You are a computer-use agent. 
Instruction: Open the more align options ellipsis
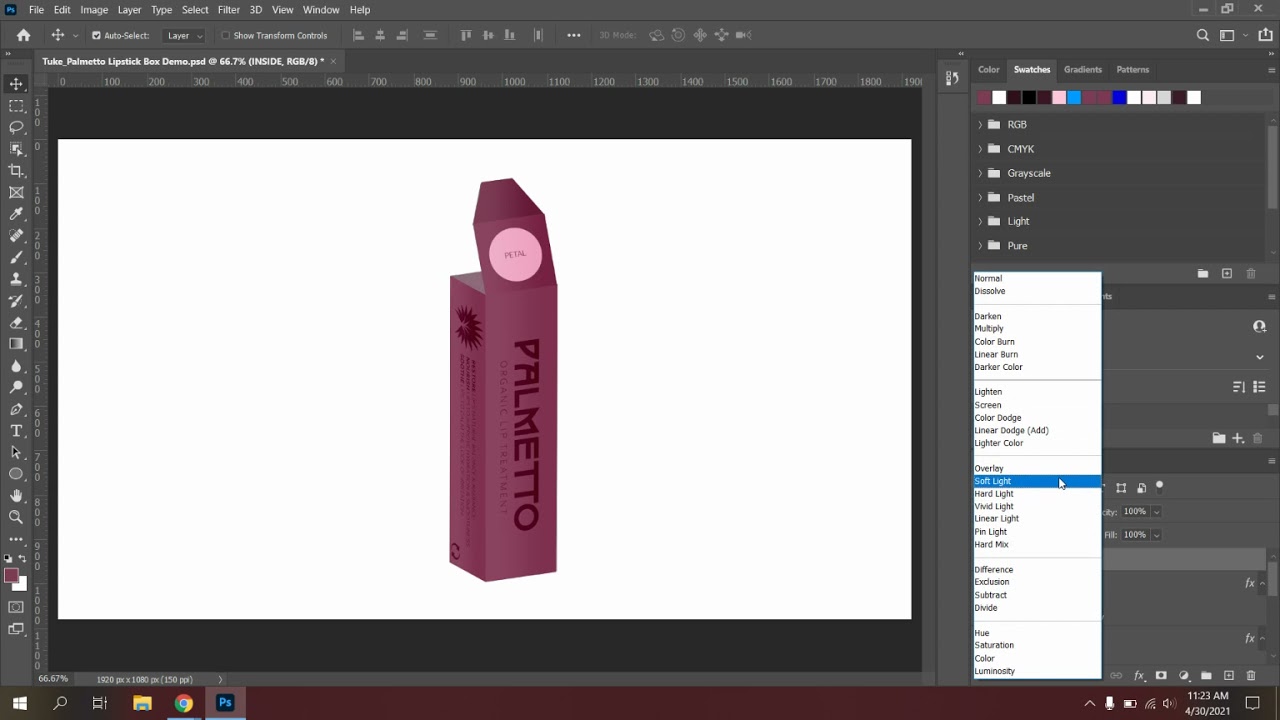coord(574,35)
